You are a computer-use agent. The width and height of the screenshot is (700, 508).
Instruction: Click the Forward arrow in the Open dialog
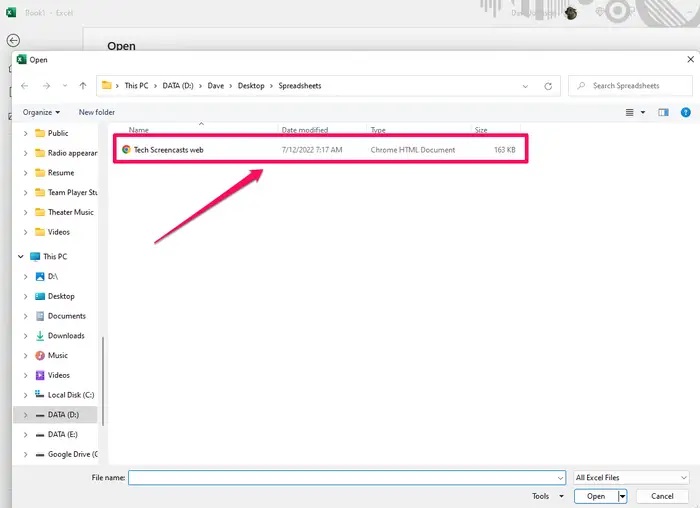[x=46, y=86]
